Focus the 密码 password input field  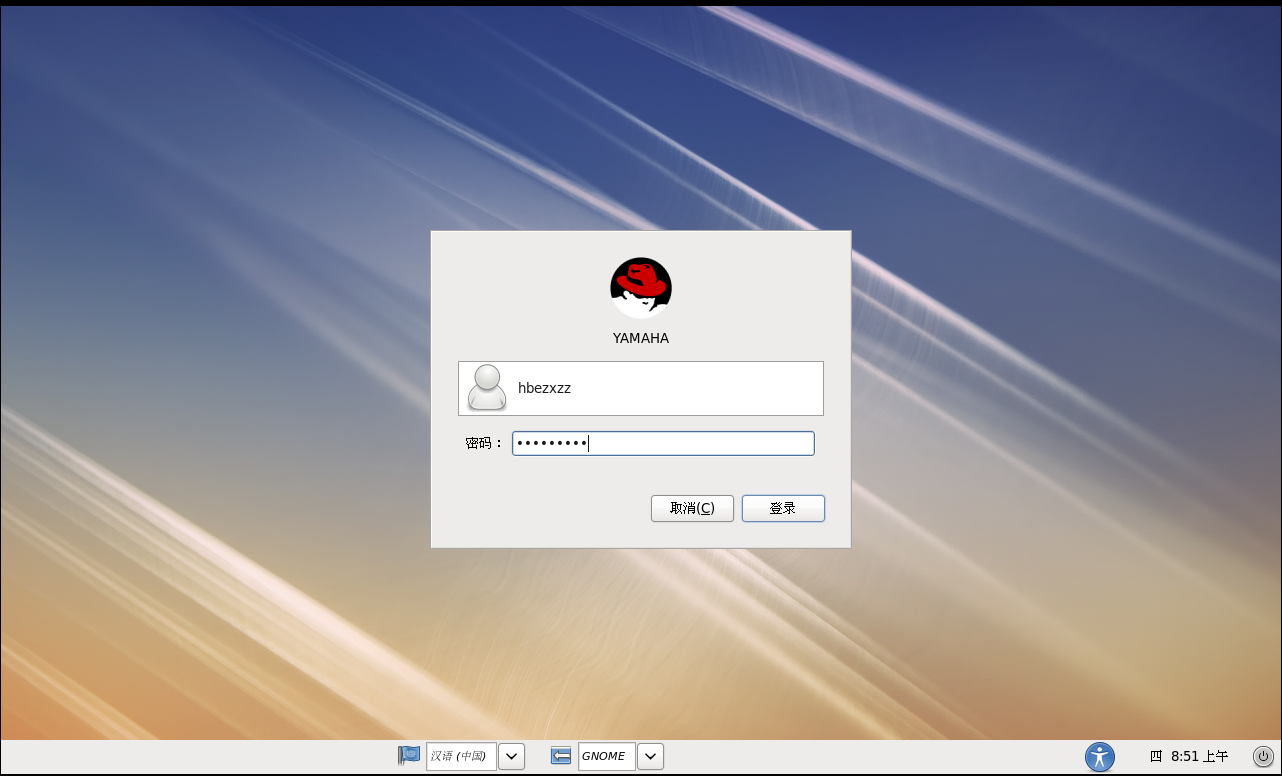click(x=663, y=443)
